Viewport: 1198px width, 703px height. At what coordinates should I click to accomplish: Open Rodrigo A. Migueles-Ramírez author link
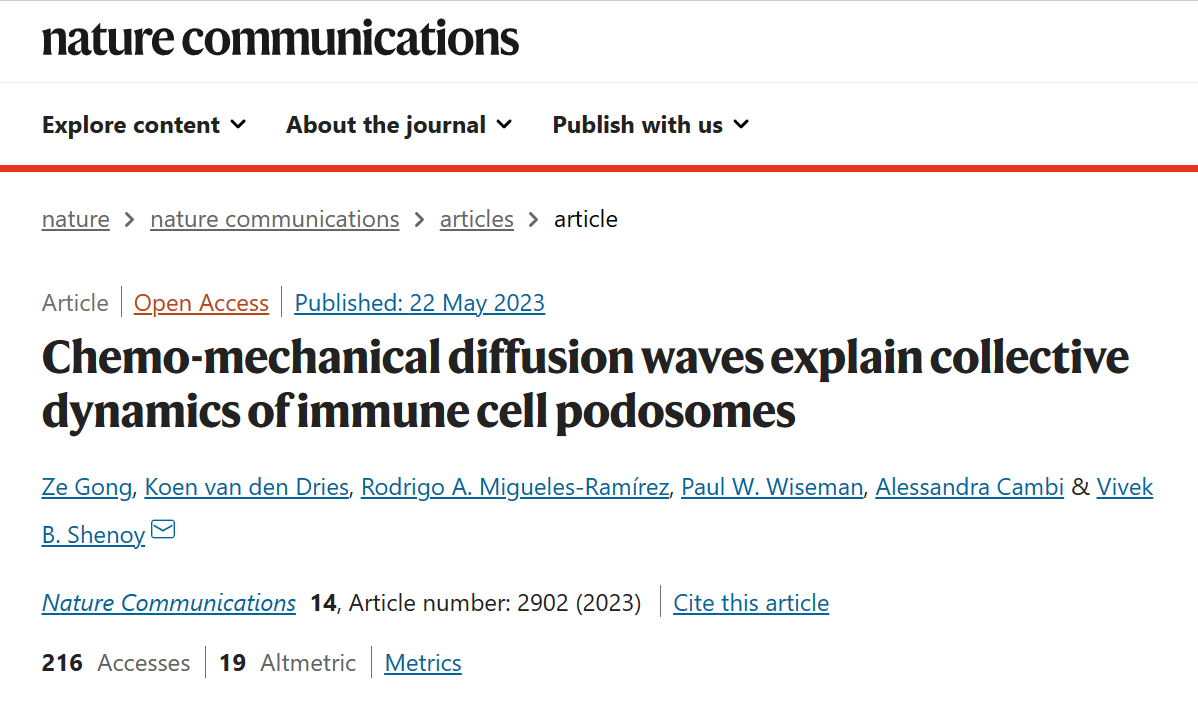click(515, 487)
